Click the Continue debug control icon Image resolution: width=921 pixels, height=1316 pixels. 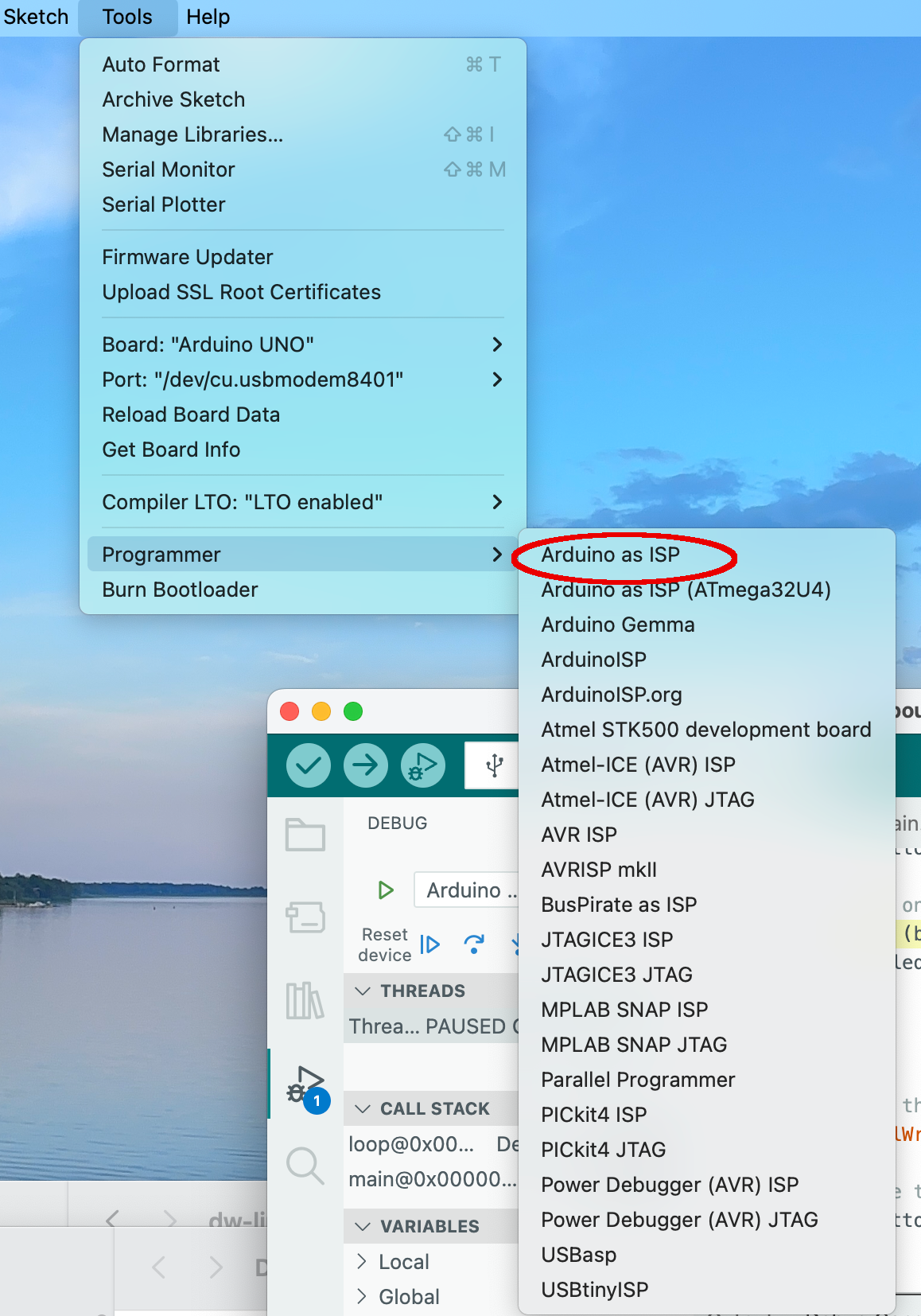(x=429, y=944)
